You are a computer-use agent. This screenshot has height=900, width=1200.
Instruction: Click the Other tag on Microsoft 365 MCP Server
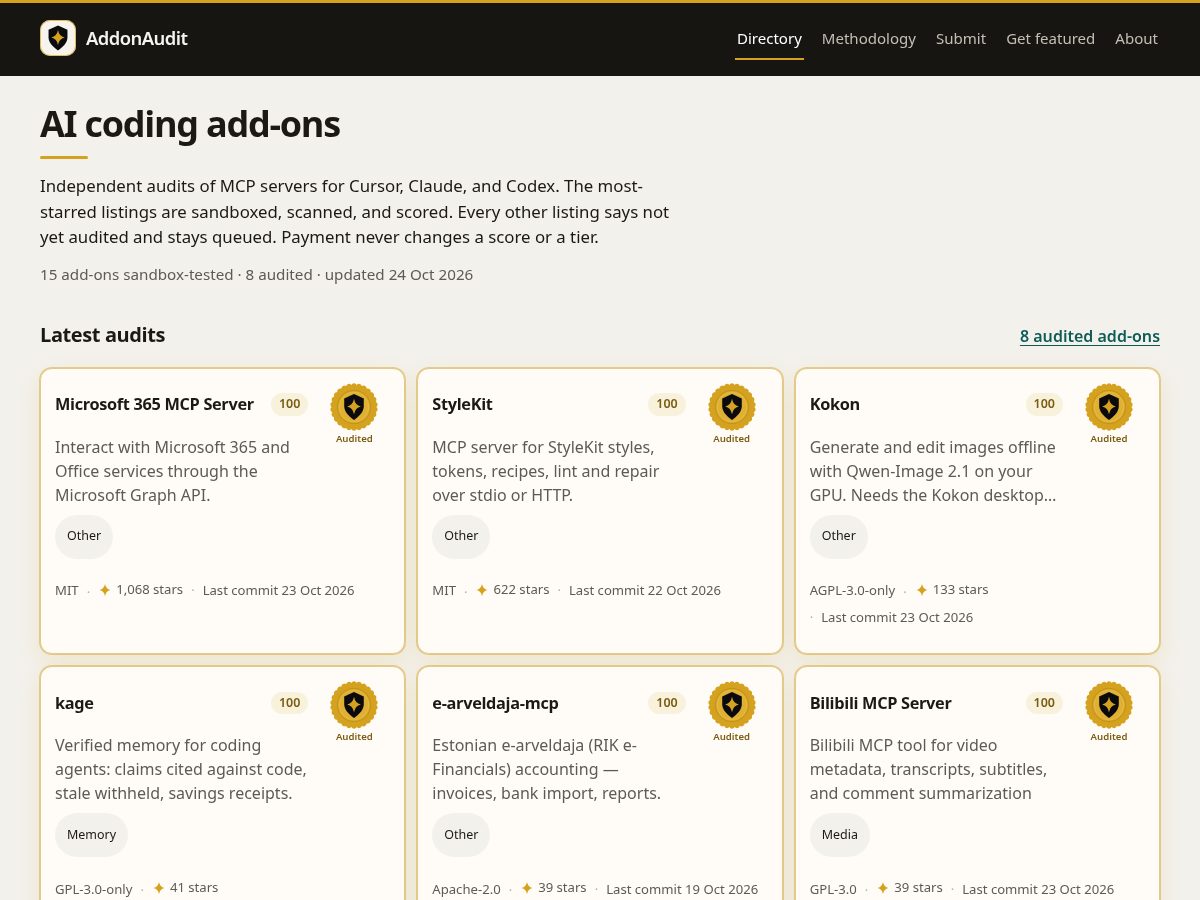84,536
